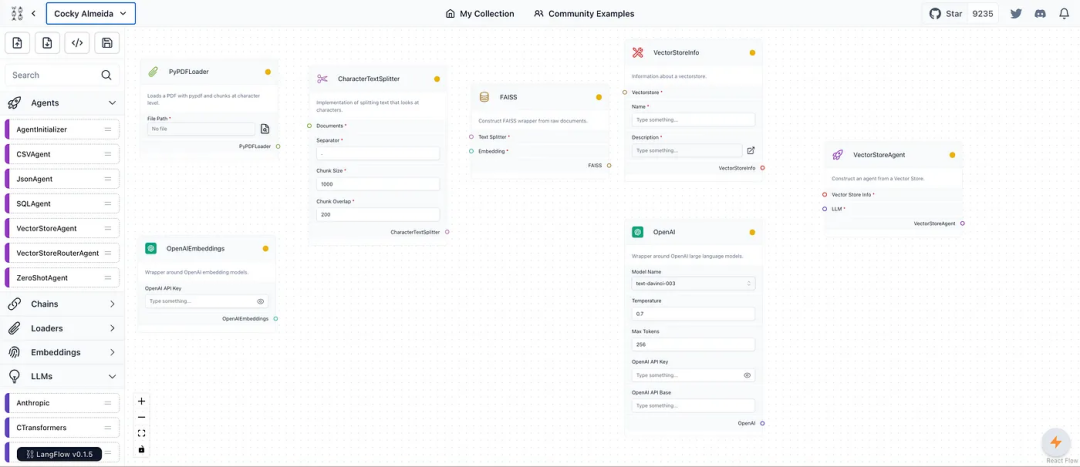Image resolution: width=1080 pixels, height=467 pixels.
Task: Zoom in on the canvas
Action: pyautogui.click(x=142, y=401)
